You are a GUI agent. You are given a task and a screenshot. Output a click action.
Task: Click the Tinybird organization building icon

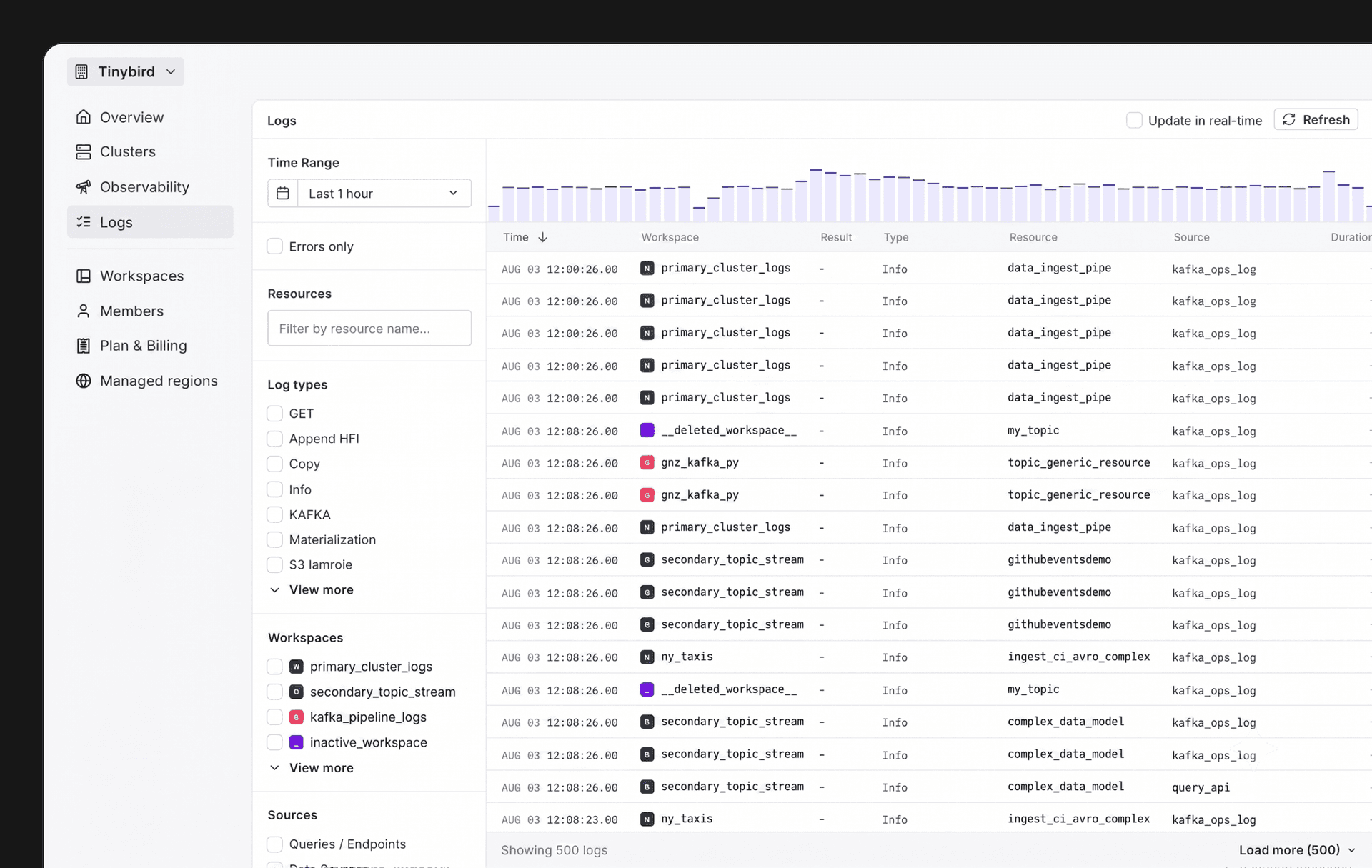pos(81,71)
